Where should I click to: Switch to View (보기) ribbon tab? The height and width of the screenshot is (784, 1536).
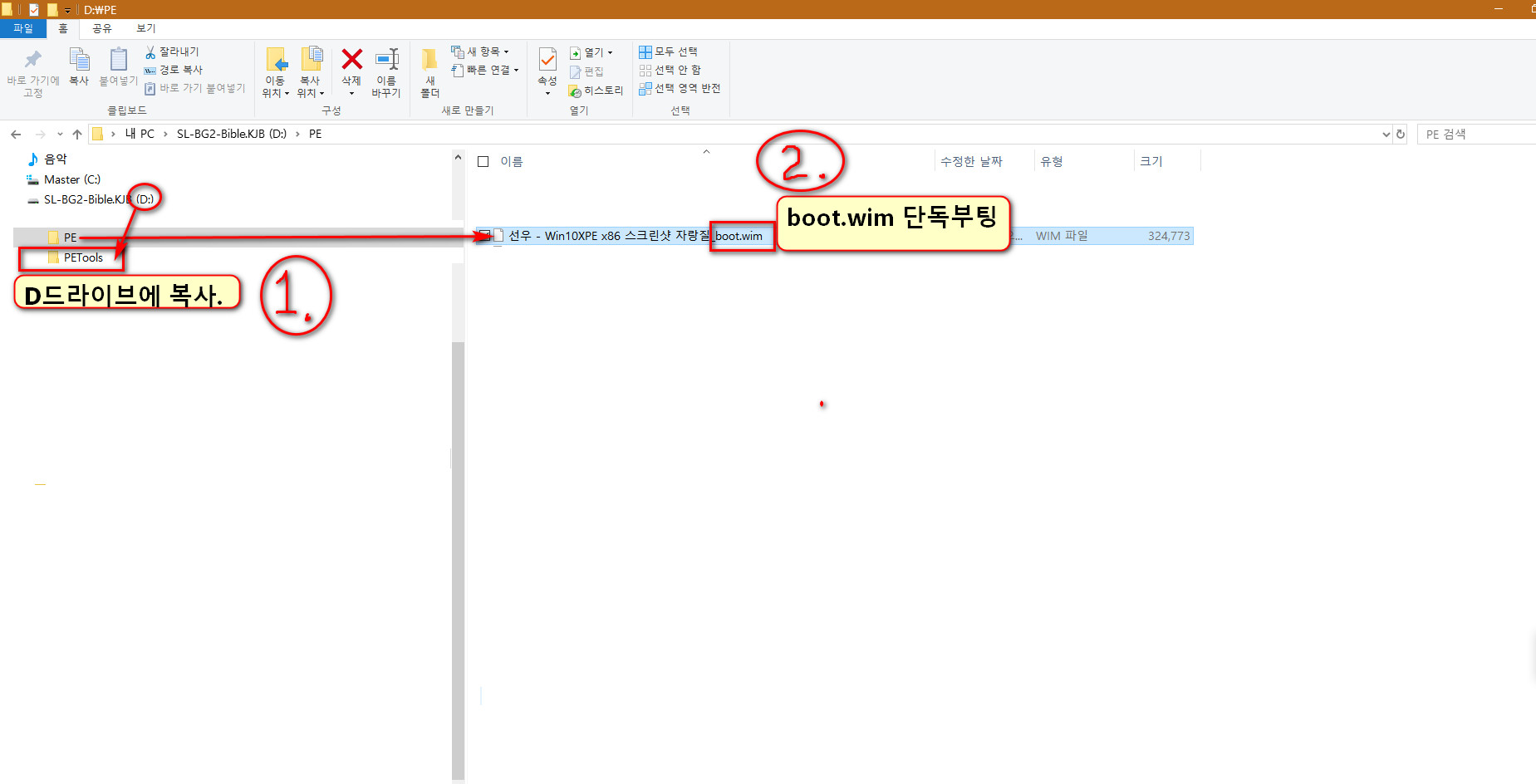pos(146,28)
